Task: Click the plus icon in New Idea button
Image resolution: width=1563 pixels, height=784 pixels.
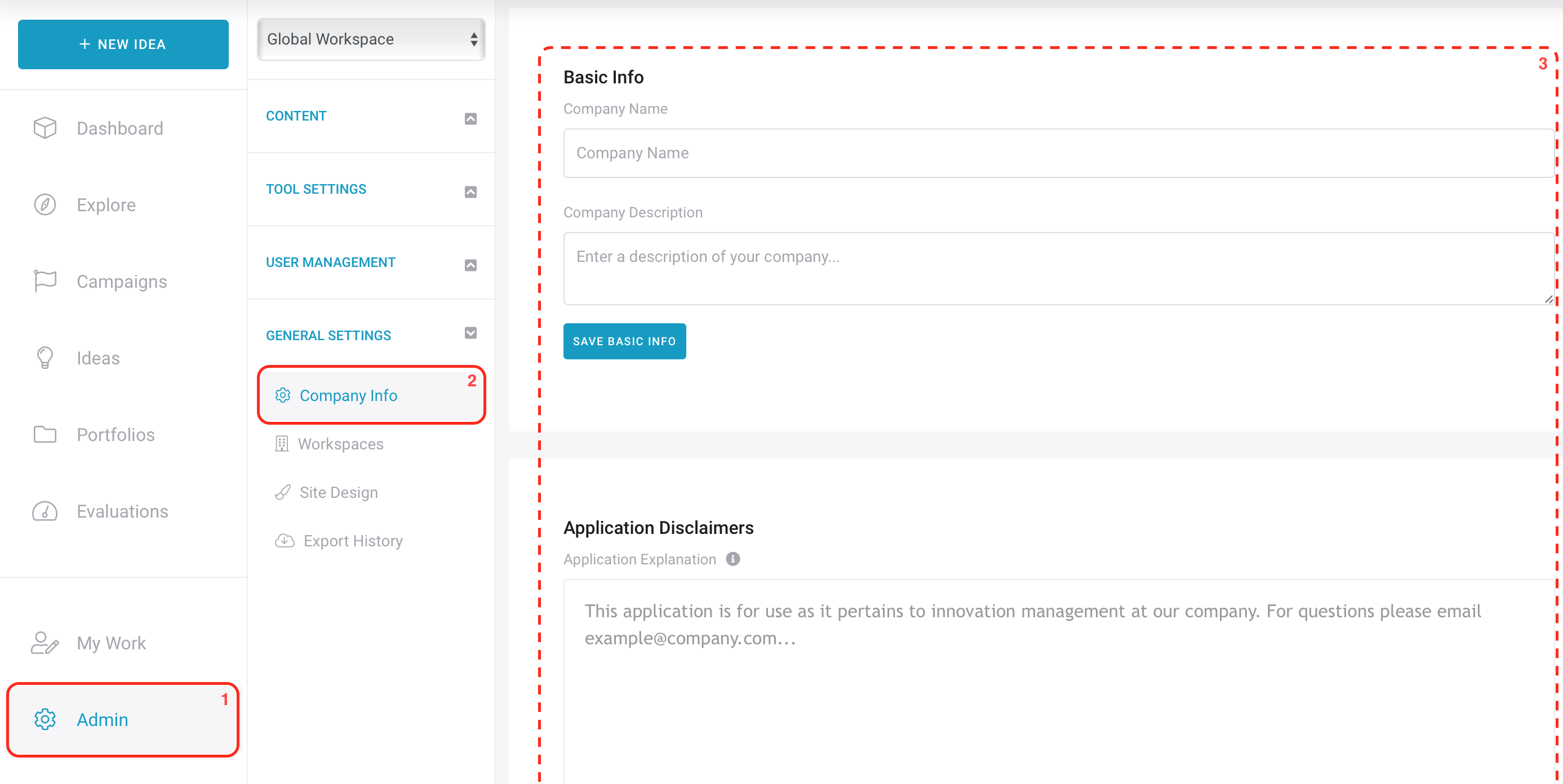Action: pos(85,44)
